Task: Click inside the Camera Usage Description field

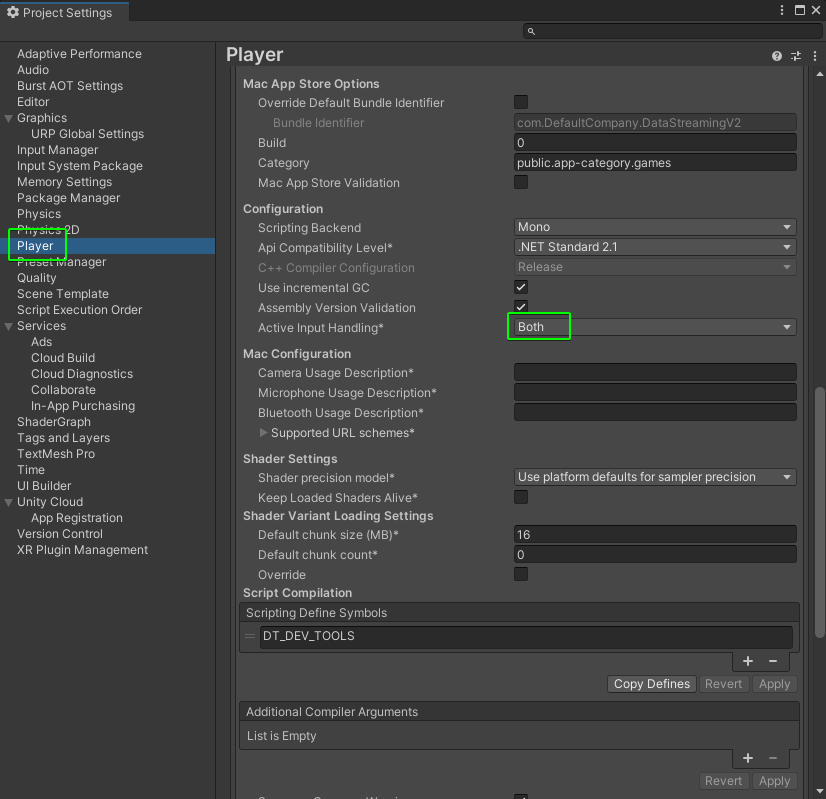Action: click(x=655, y=373)
